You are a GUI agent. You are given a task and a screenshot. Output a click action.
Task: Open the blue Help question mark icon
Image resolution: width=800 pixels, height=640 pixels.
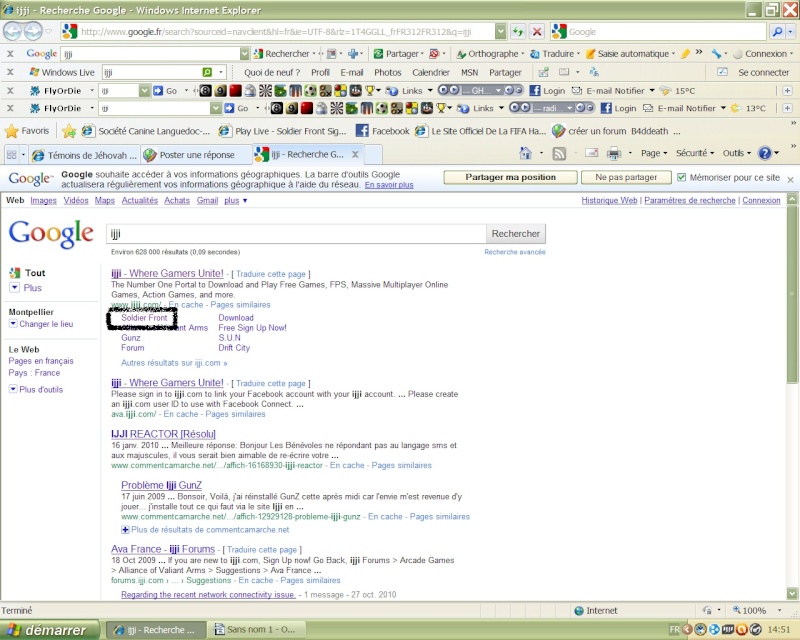[x=764, y=153]
